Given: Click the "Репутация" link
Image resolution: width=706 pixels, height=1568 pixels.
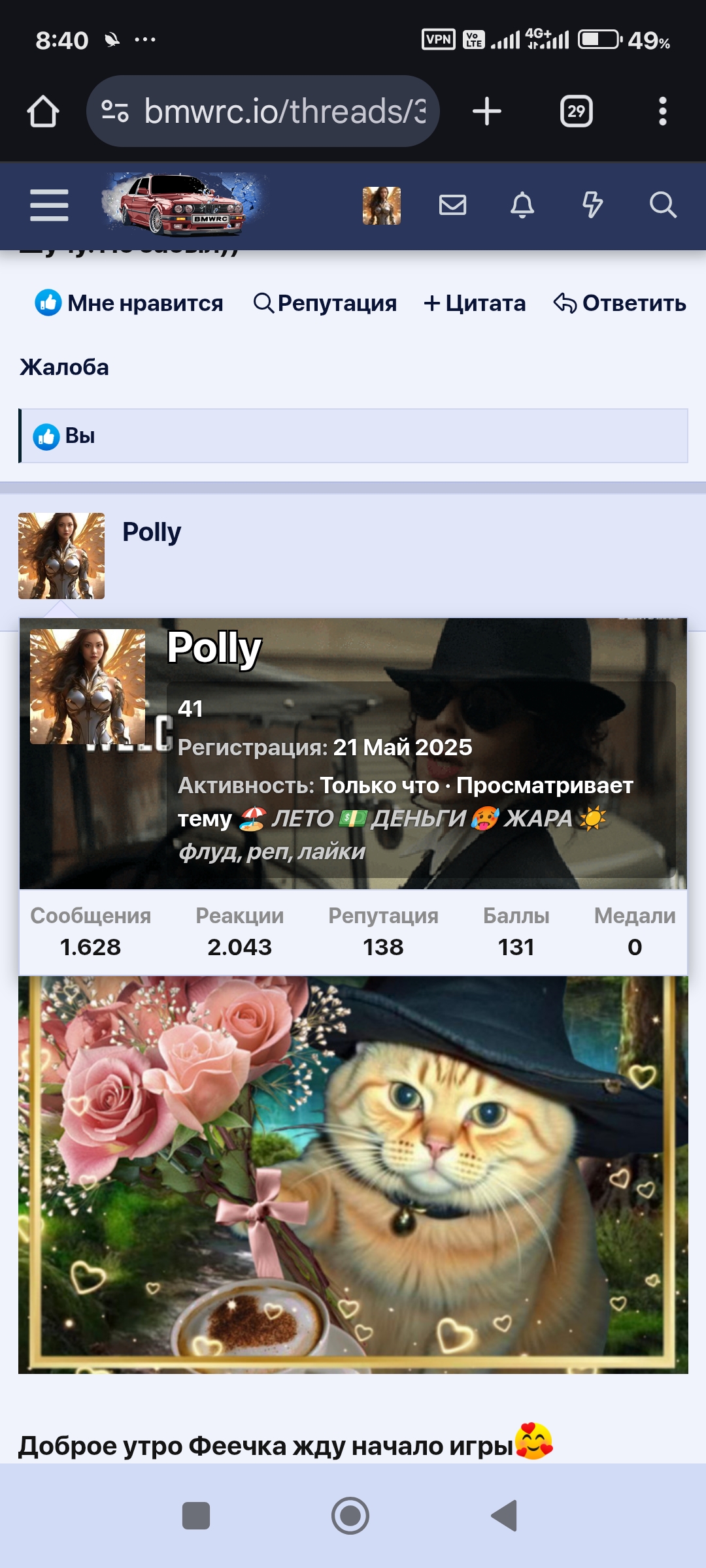Looking at the screenshot, I should pos(325,303).
